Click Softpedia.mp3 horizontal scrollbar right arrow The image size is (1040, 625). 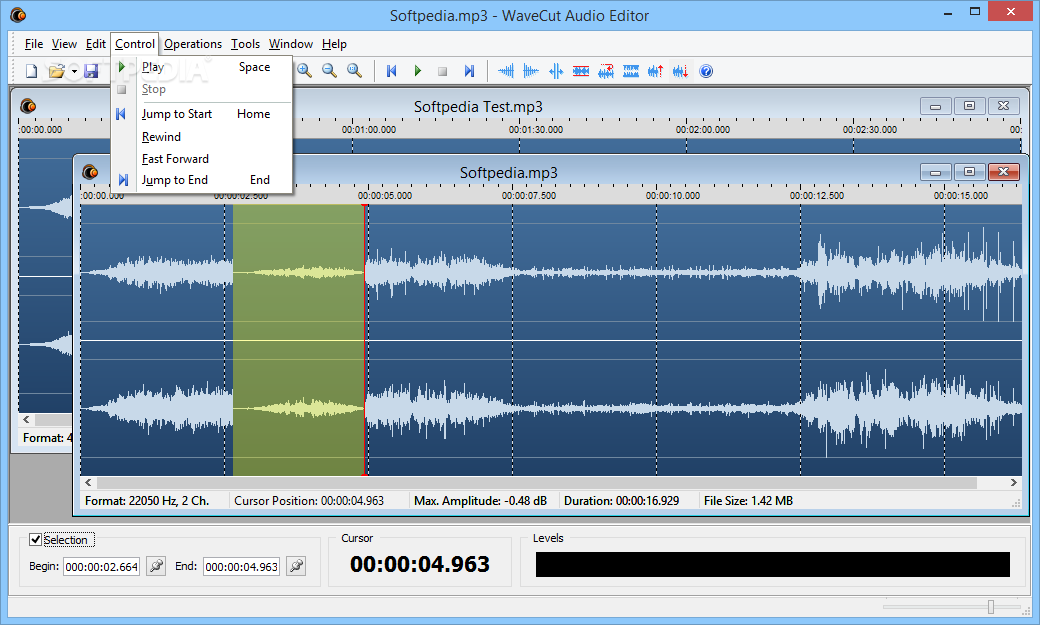[x=1013, y=483]
